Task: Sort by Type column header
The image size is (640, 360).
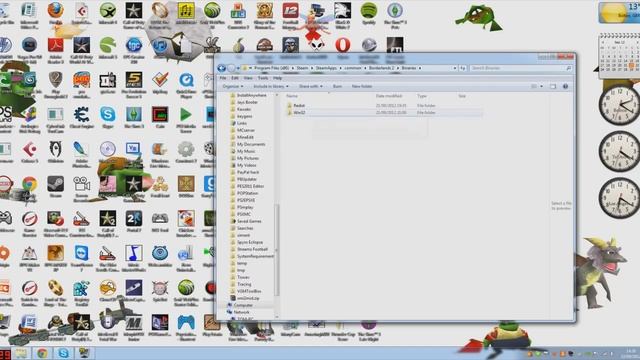Action: (x=422, y=96)
